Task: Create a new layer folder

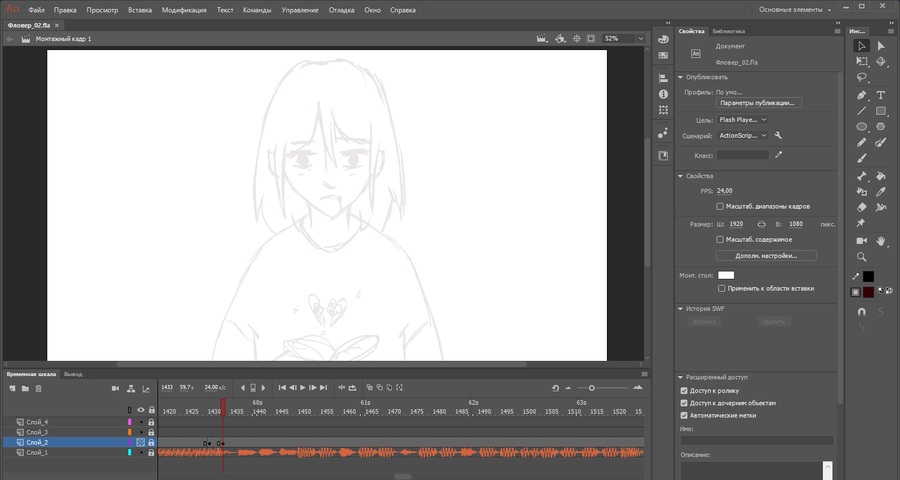Action: point(25,389)
